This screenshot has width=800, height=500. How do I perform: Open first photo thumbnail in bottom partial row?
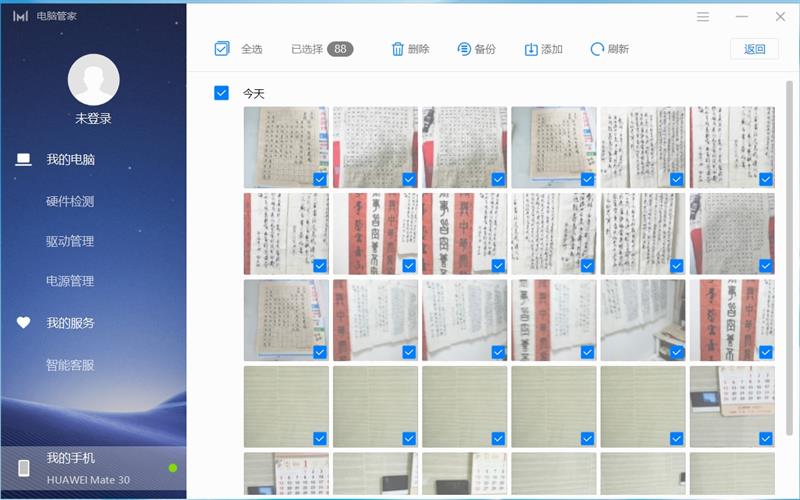[x=286, y=473]
